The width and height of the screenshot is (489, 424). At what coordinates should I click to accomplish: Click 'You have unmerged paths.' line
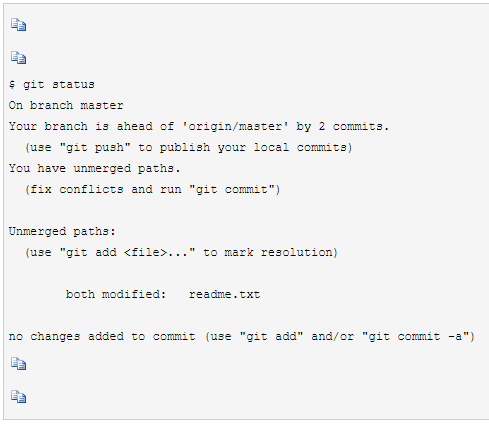[94, 169]
